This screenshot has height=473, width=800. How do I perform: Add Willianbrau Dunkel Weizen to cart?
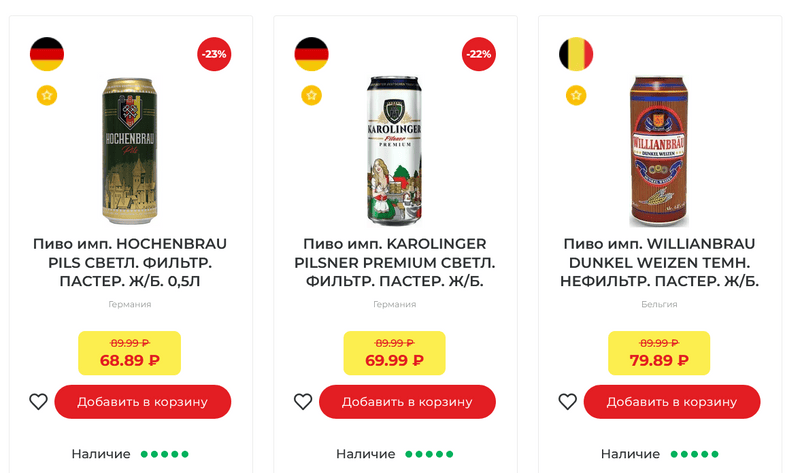coord(672,402)
